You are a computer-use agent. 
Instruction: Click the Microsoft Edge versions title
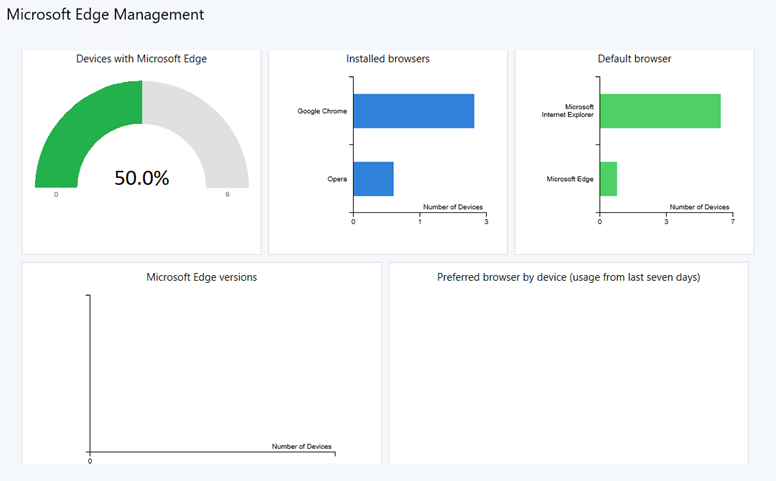(x=201, y=277)
